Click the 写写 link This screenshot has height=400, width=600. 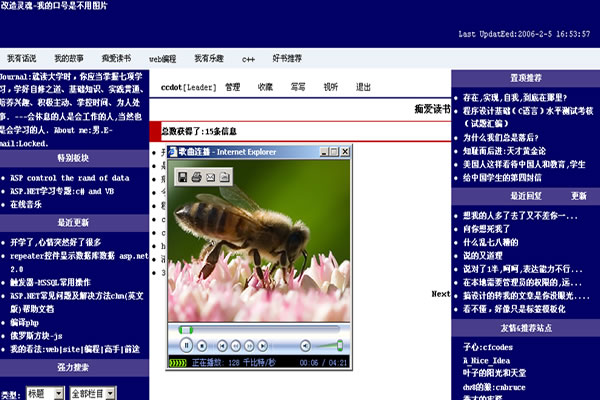click(298, 87)
